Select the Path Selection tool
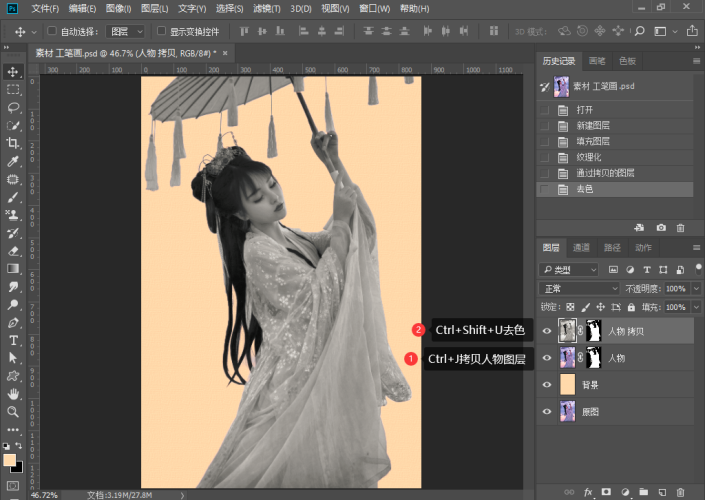Image resolution: width=705 pixels, height=500 pixels. coord(13,358)
